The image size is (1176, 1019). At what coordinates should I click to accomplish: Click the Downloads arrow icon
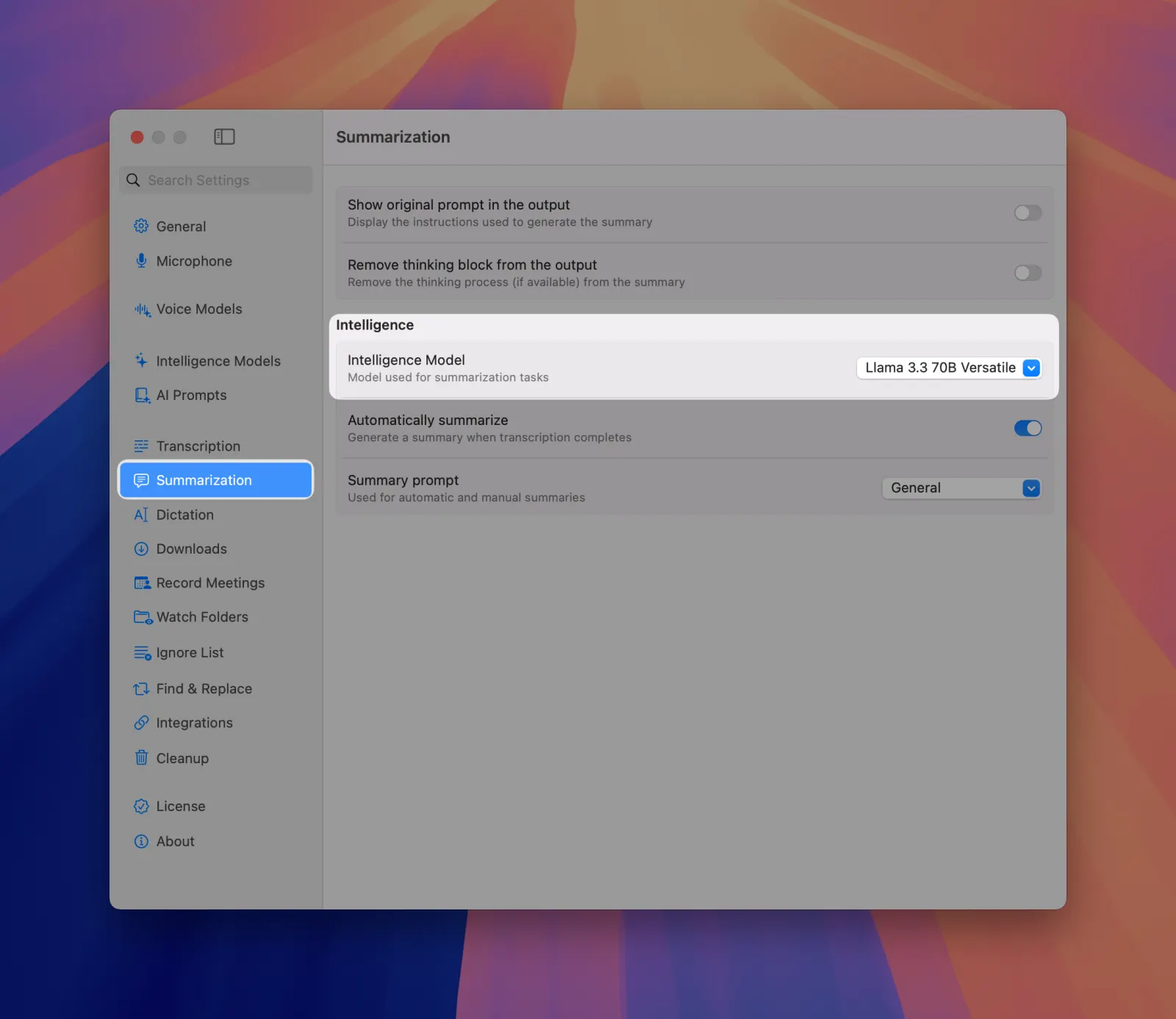(141, 548)
